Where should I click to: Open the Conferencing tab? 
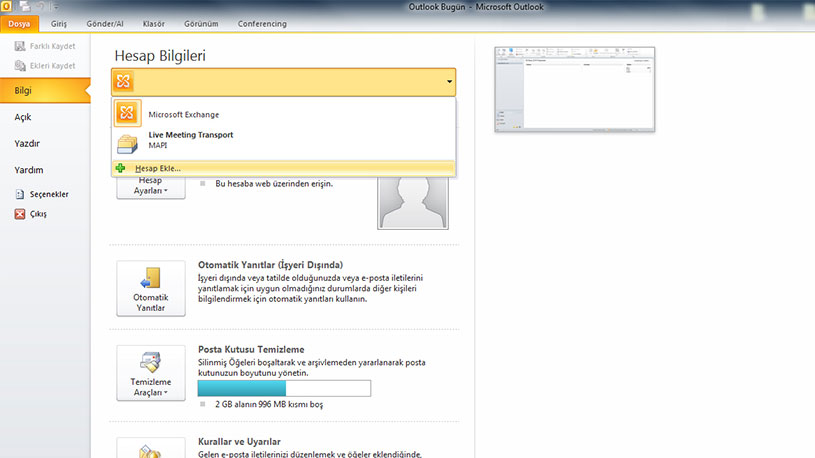[x=262, y=24]
